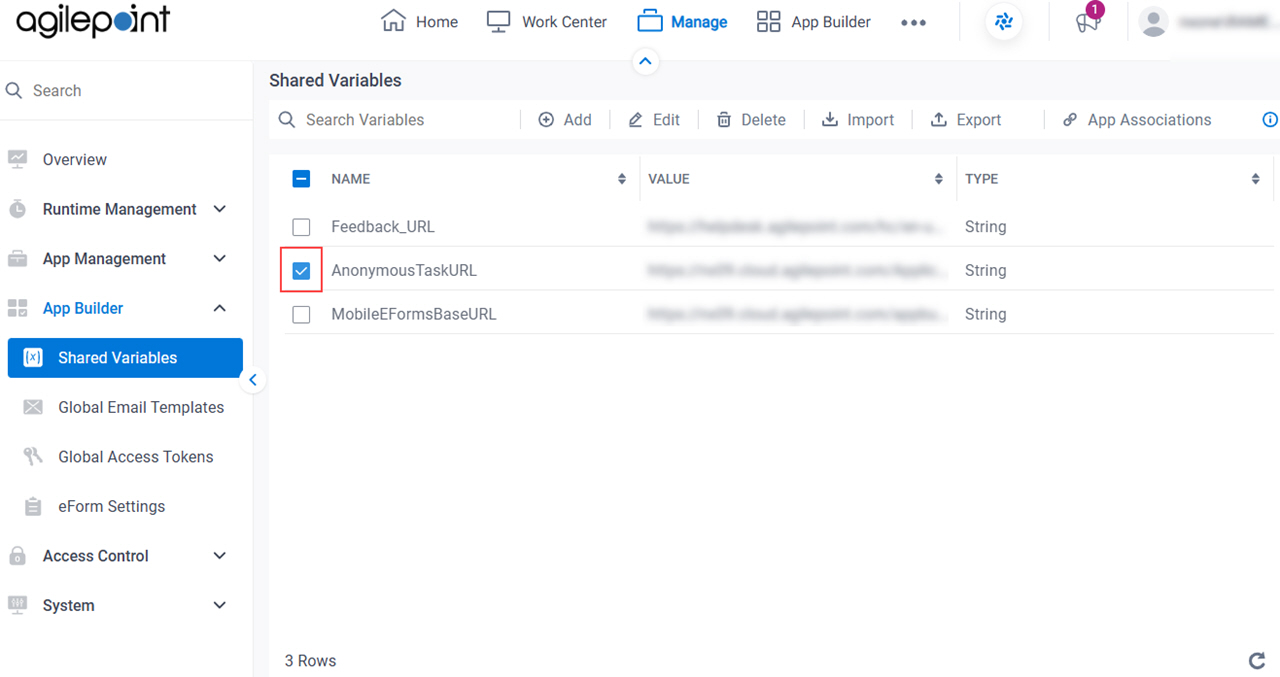This screenshot has height=677, width=1280.
Task: Click the round pinwheel icon in header
Action: click(x=1004, y=22)
